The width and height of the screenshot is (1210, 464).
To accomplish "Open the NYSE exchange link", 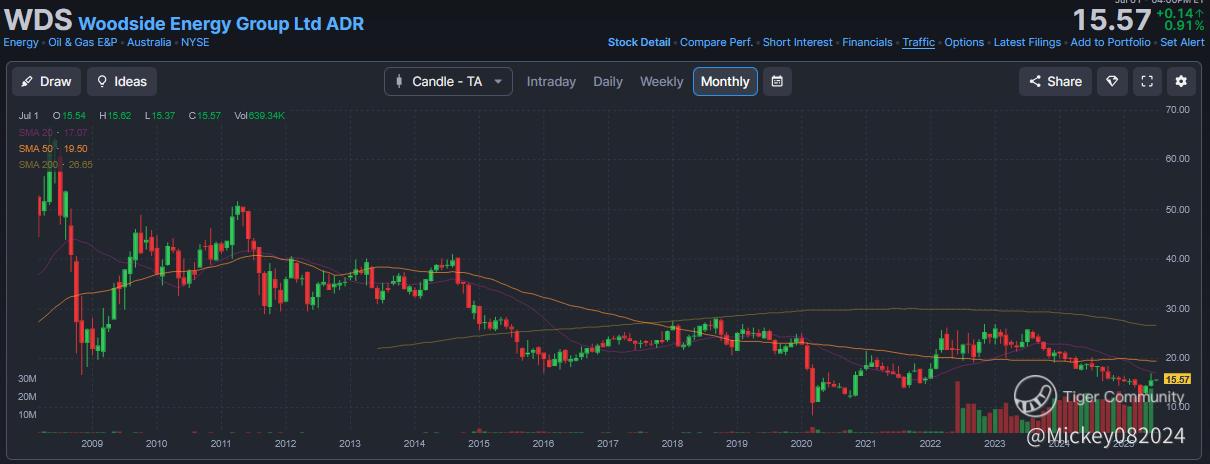I will tap(195, 43).
